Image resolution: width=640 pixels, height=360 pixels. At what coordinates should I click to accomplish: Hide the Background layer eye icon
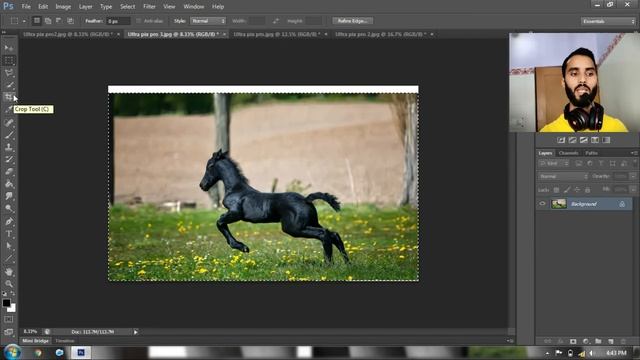click(x=542, y=204)
